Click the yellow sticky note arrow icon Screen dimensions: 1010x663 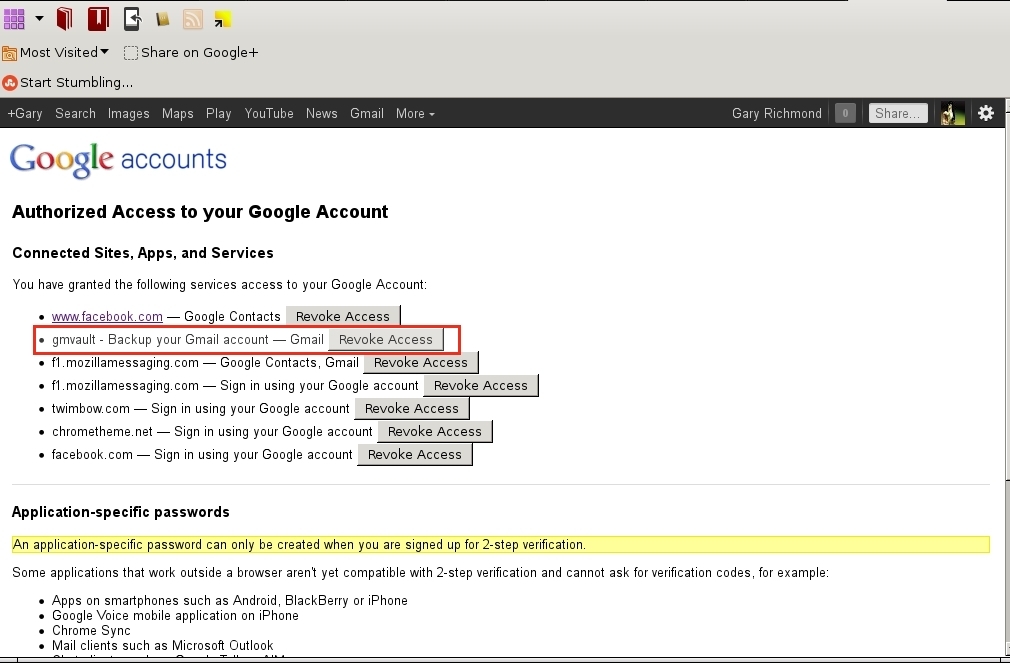[x=223, y=20]
